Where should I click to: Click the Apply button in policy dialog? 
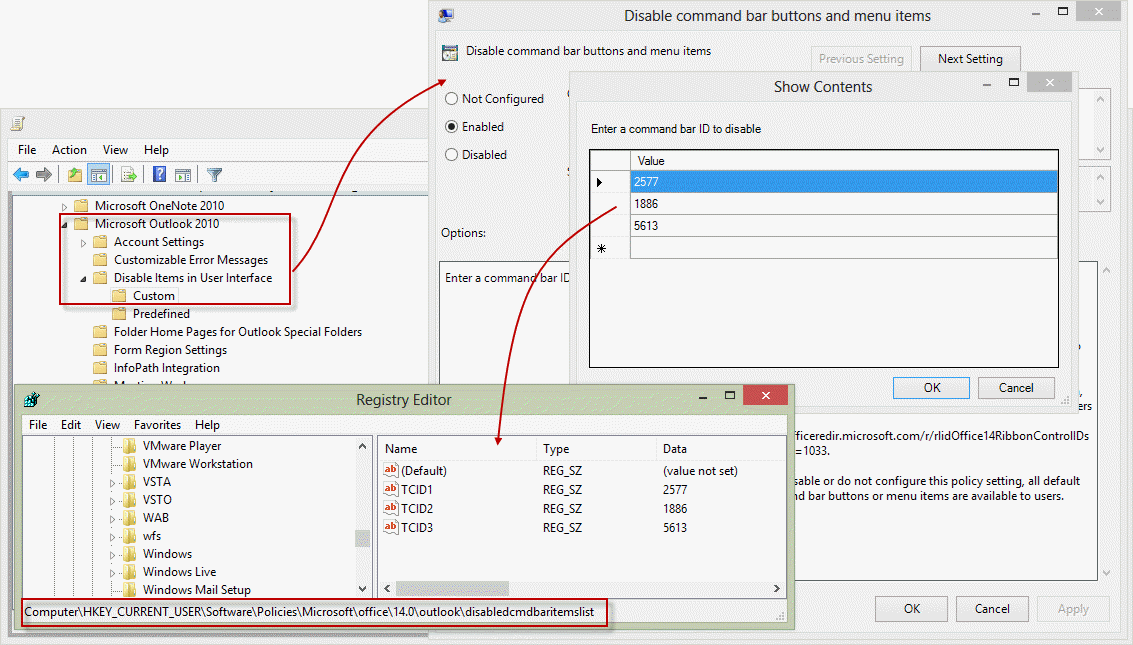(x=1073, y=609)
